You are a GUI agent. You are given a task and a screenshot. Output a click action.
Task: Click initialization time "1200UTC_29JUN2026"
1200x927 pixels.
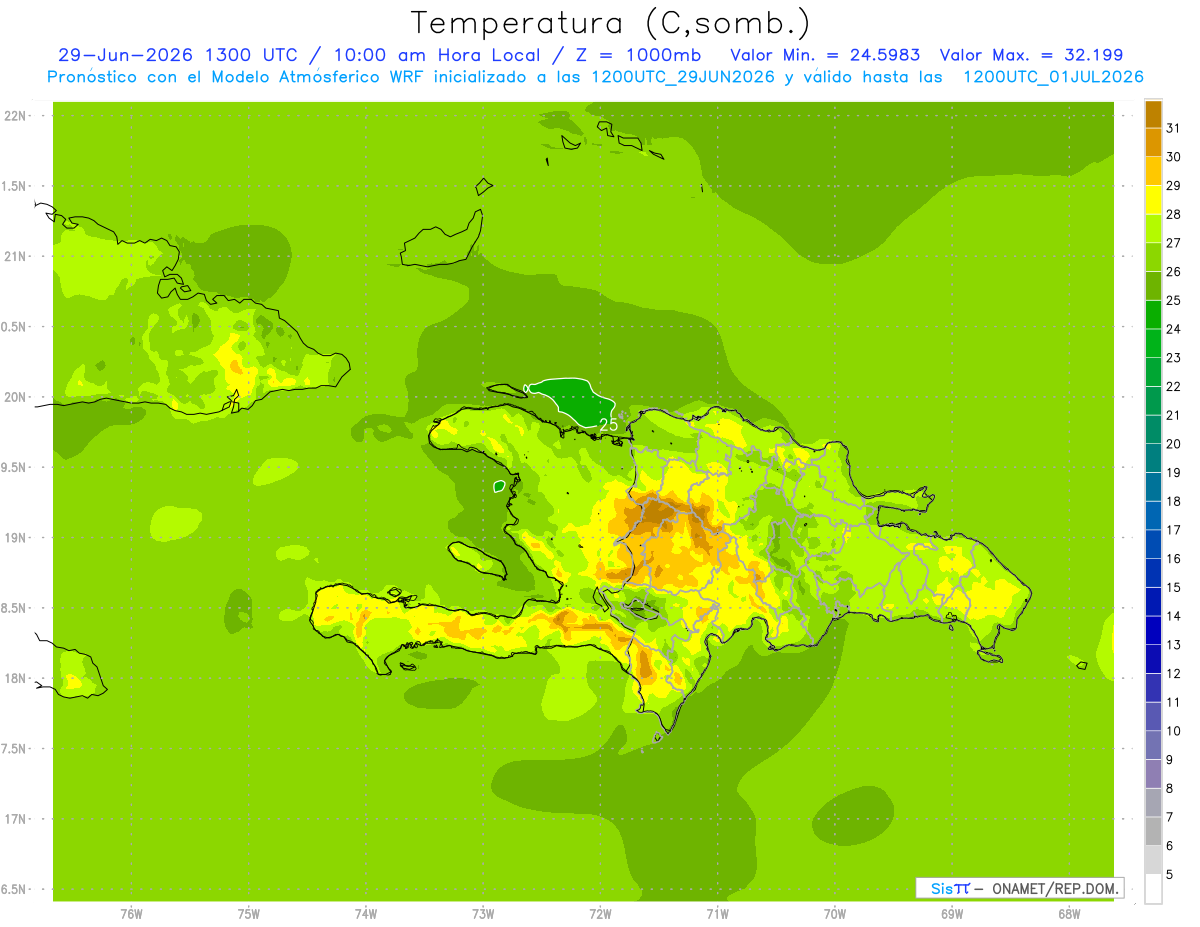click(682, 77)
